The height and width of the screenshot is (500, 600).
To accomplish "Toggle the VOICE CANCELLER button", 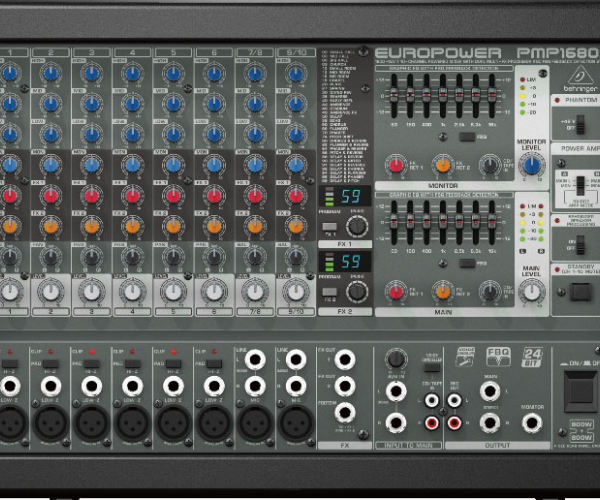I will [x=432, y=368].
